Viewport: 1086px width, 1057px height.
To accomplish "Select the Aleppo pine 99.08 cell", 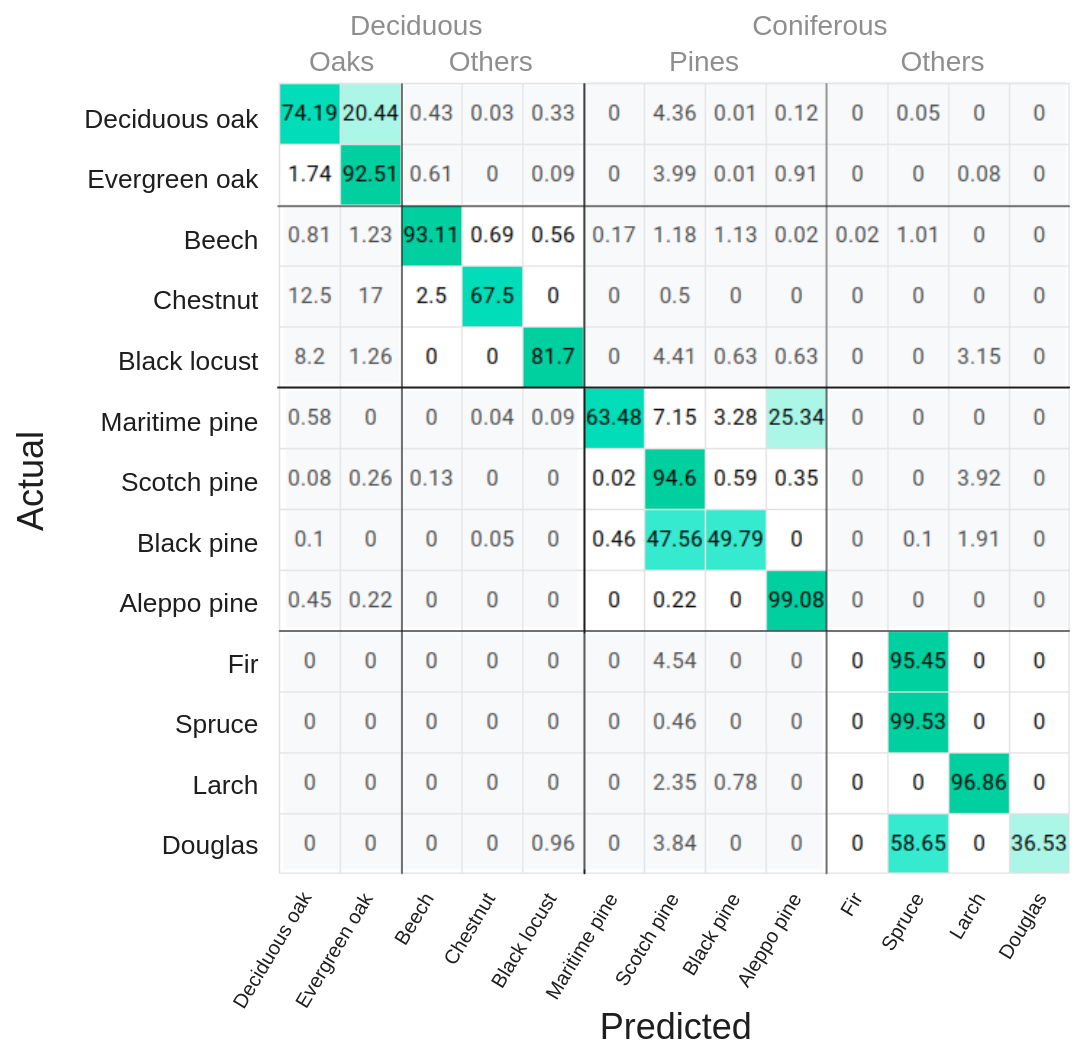I will (796, 600).
